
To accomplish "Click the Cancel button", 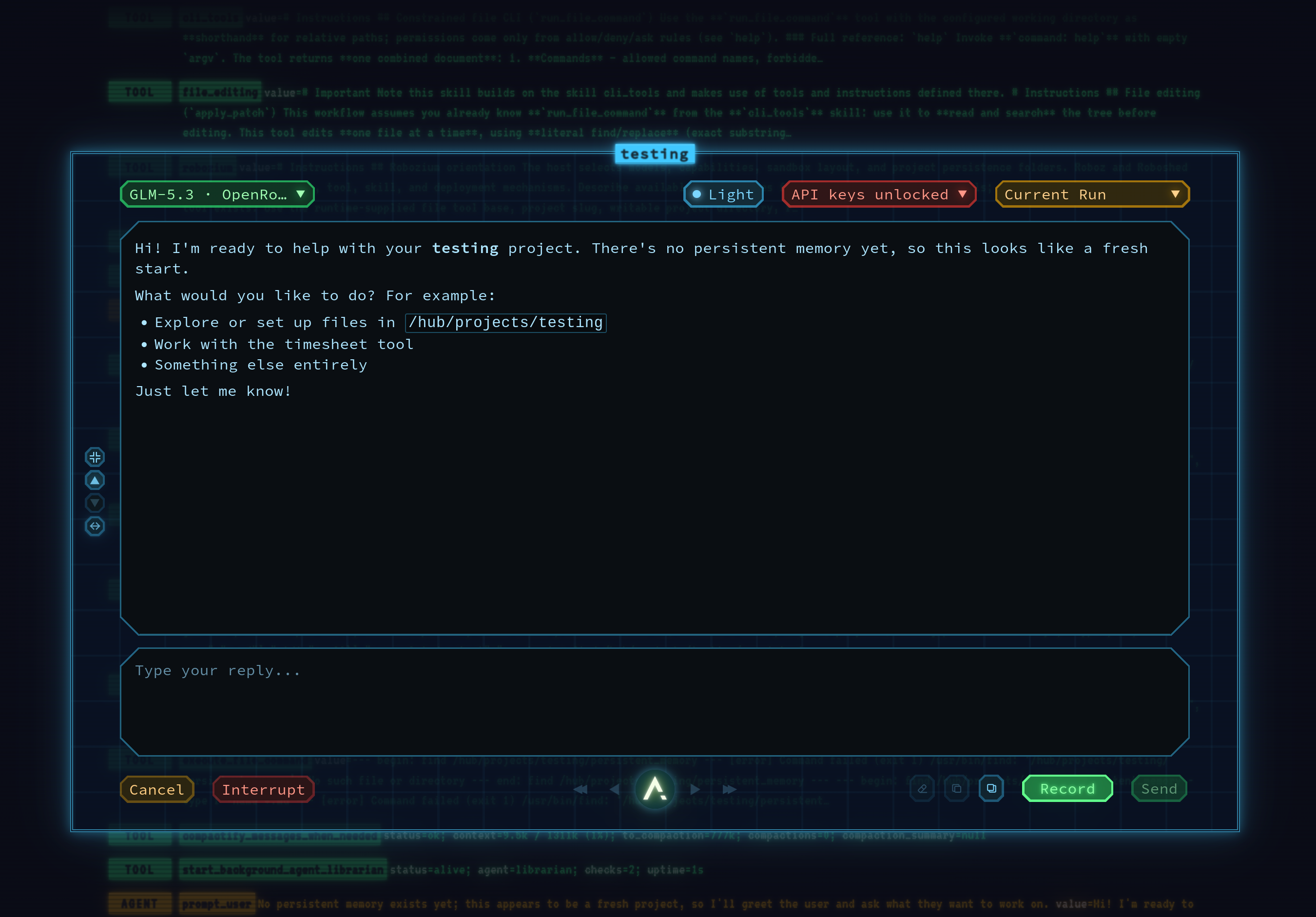I will [157, 789].
